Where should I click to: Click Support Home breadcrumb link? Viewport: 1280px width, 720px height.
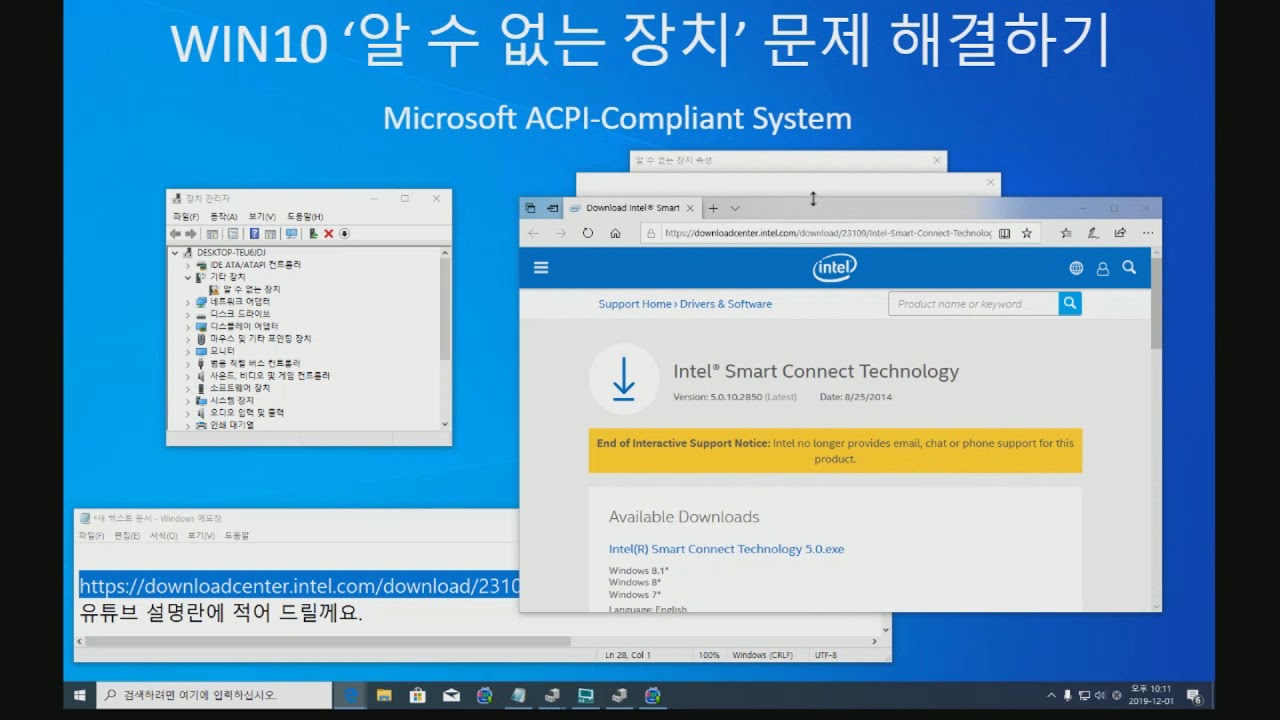[x=635, y=304]
